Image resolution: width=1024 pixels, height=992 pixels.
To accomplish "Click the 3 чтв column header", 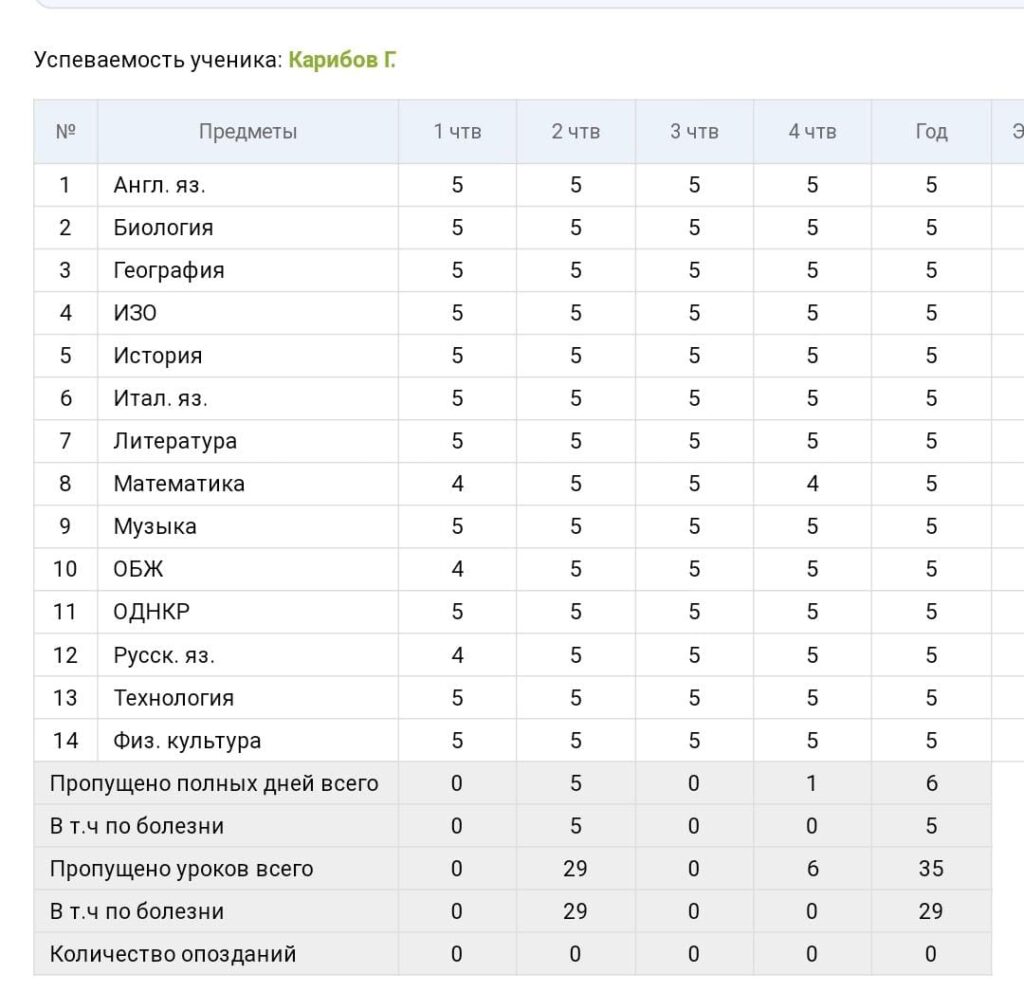I will tap(694, 132).
